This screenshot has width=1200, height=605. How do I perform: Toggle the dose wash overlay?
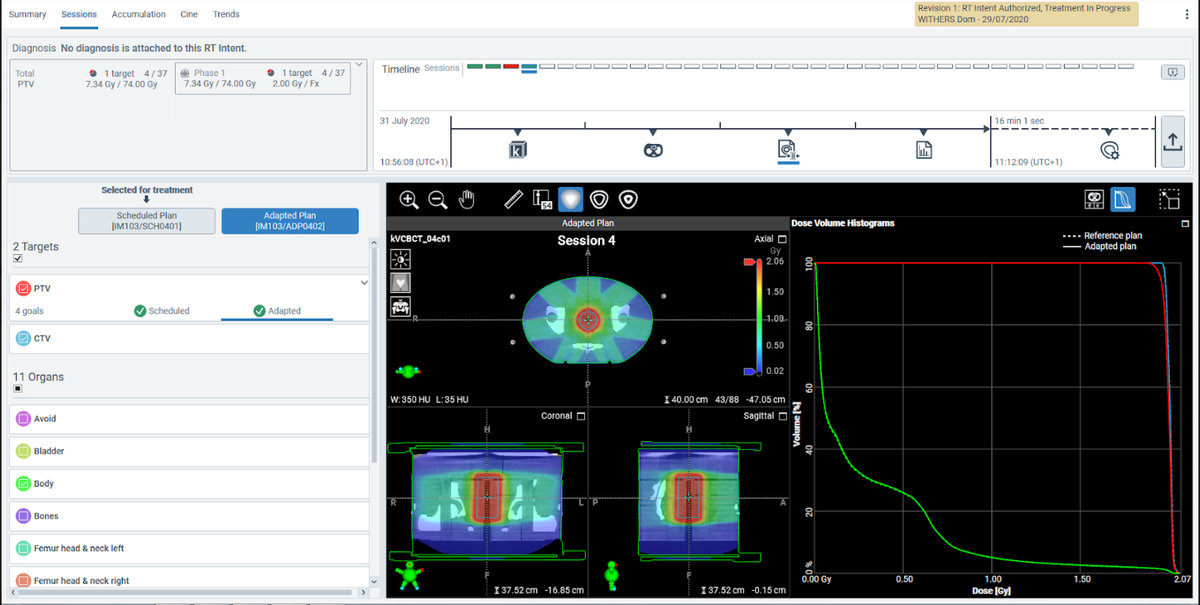point(570,199)
